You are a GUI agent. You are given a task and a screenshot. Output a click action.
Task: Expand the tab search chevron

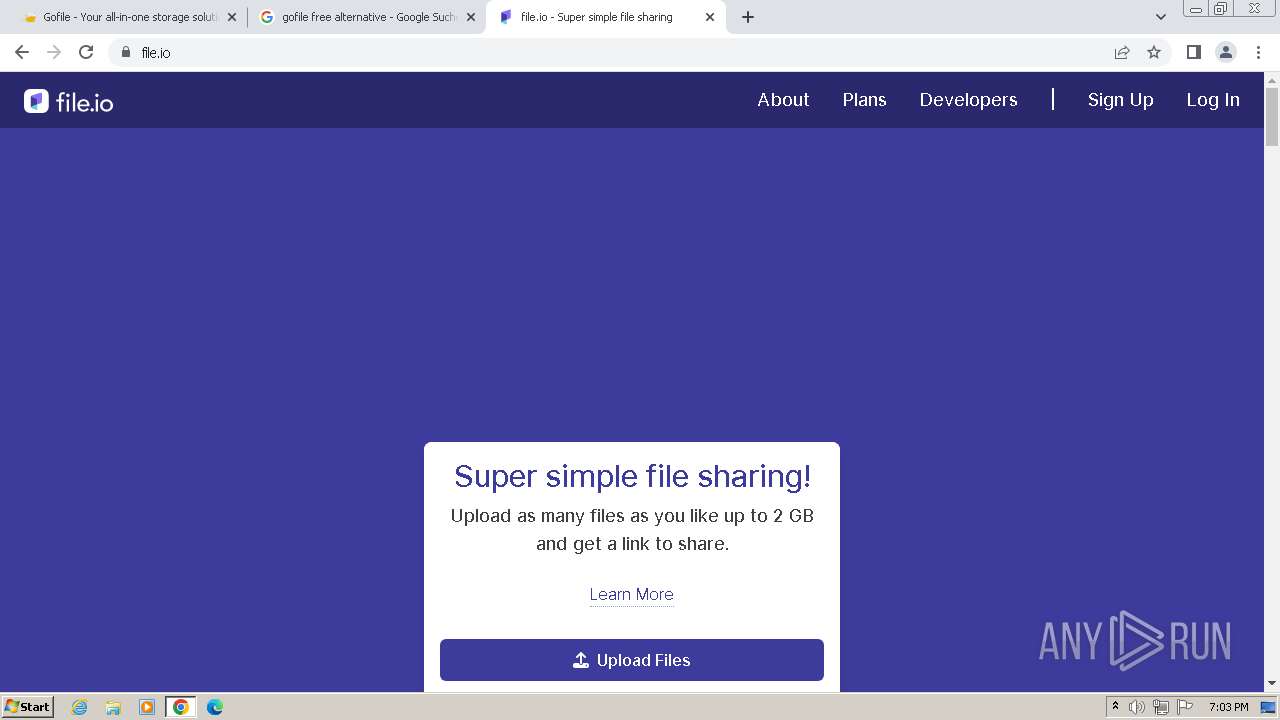click(x=1161, y=17)
